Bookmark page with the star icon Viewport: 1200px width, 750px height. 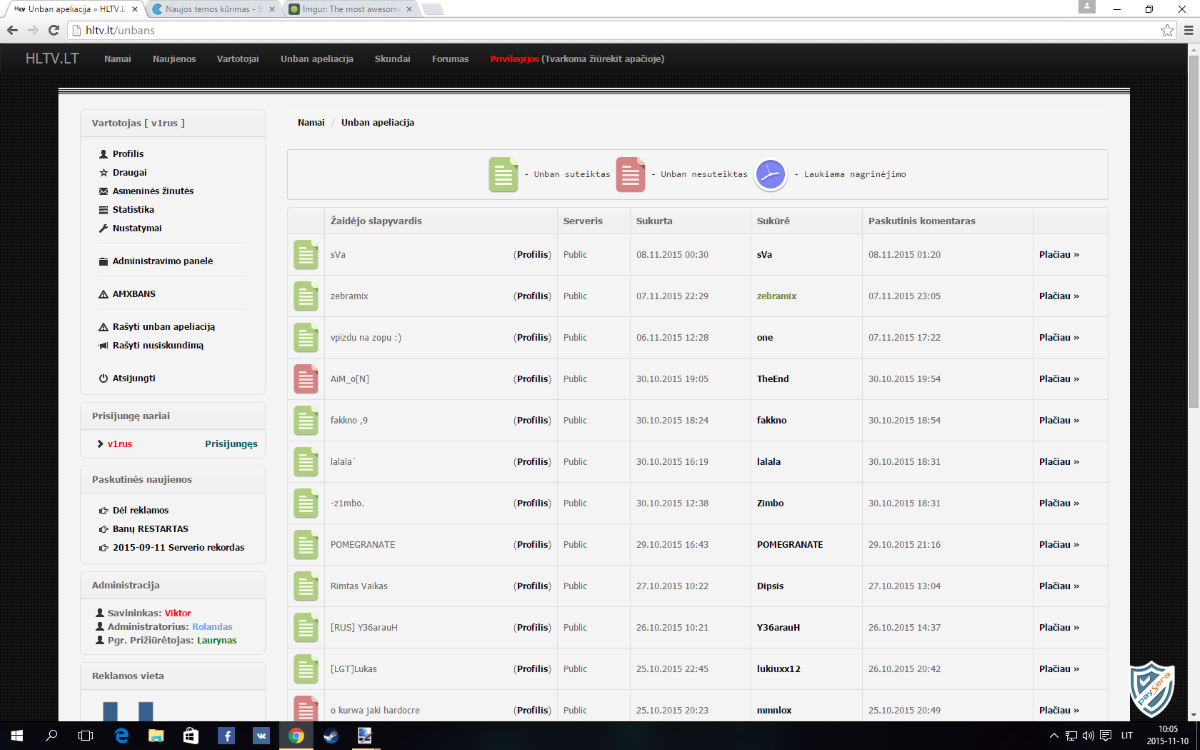point(1166,30)
